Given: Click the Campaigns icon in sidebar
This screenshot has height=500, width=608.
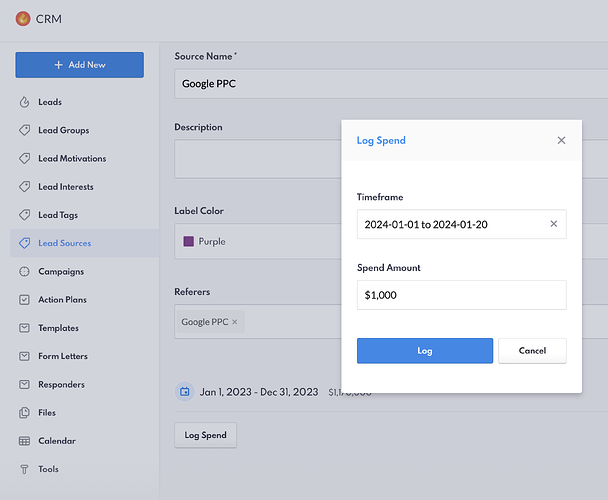Looking at the screenshot, I should pos(25,271).
